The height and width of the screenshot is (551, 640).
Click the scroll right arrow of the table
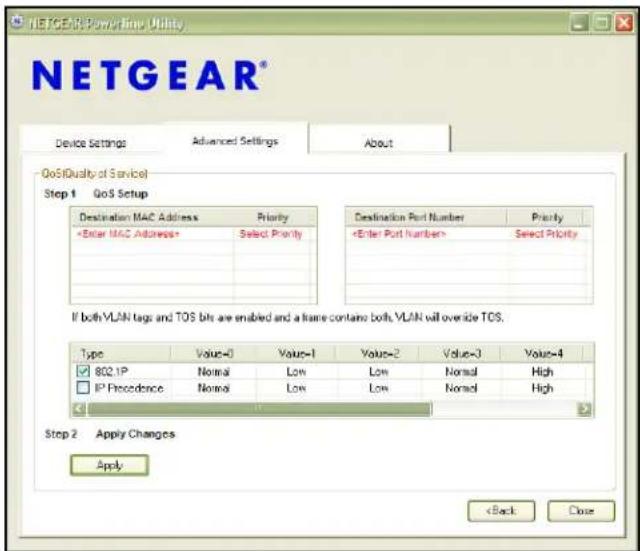585,409
